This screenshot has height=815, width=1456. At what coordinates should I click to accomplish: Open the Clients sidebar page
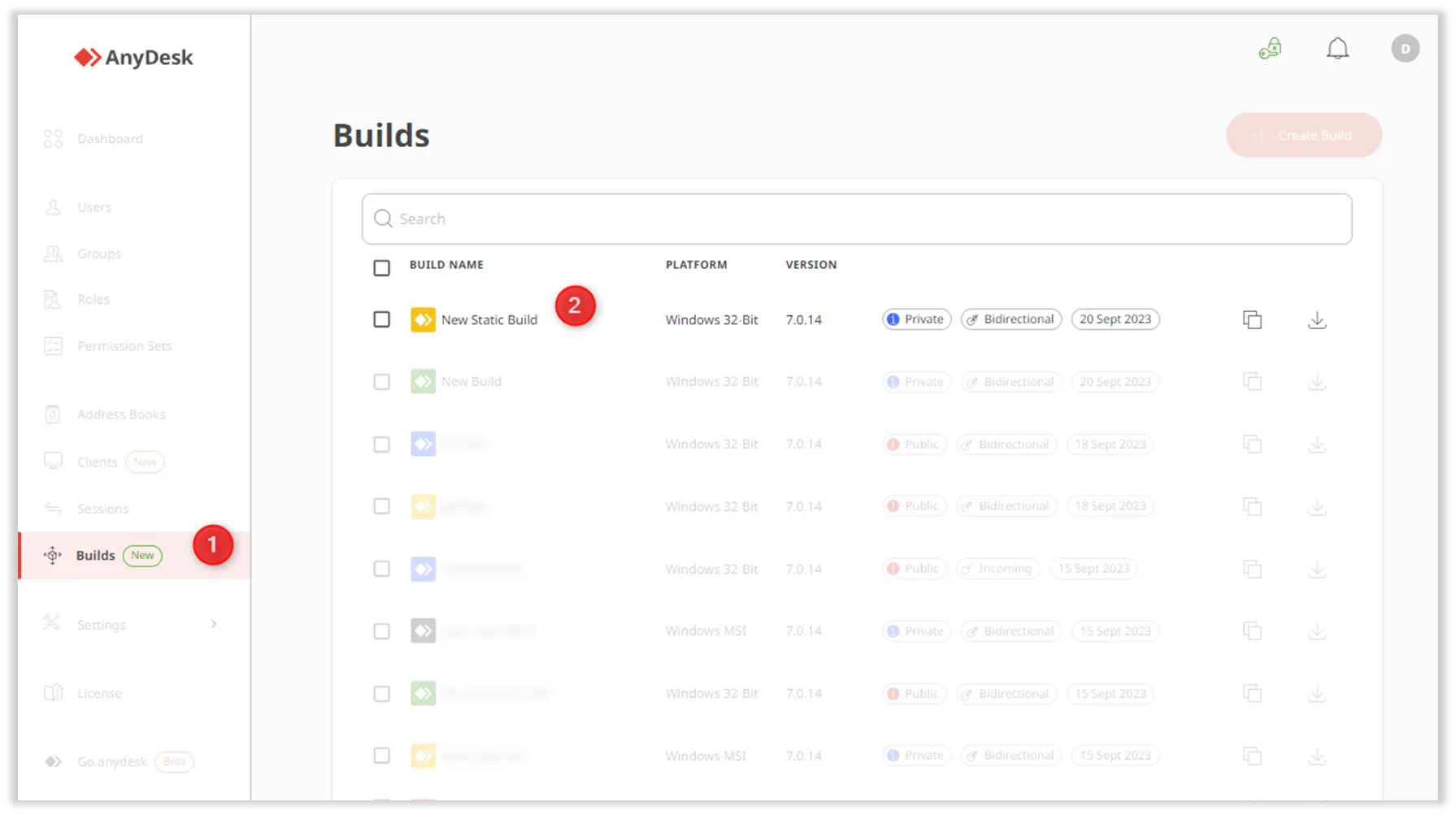[x=98, y=462]
